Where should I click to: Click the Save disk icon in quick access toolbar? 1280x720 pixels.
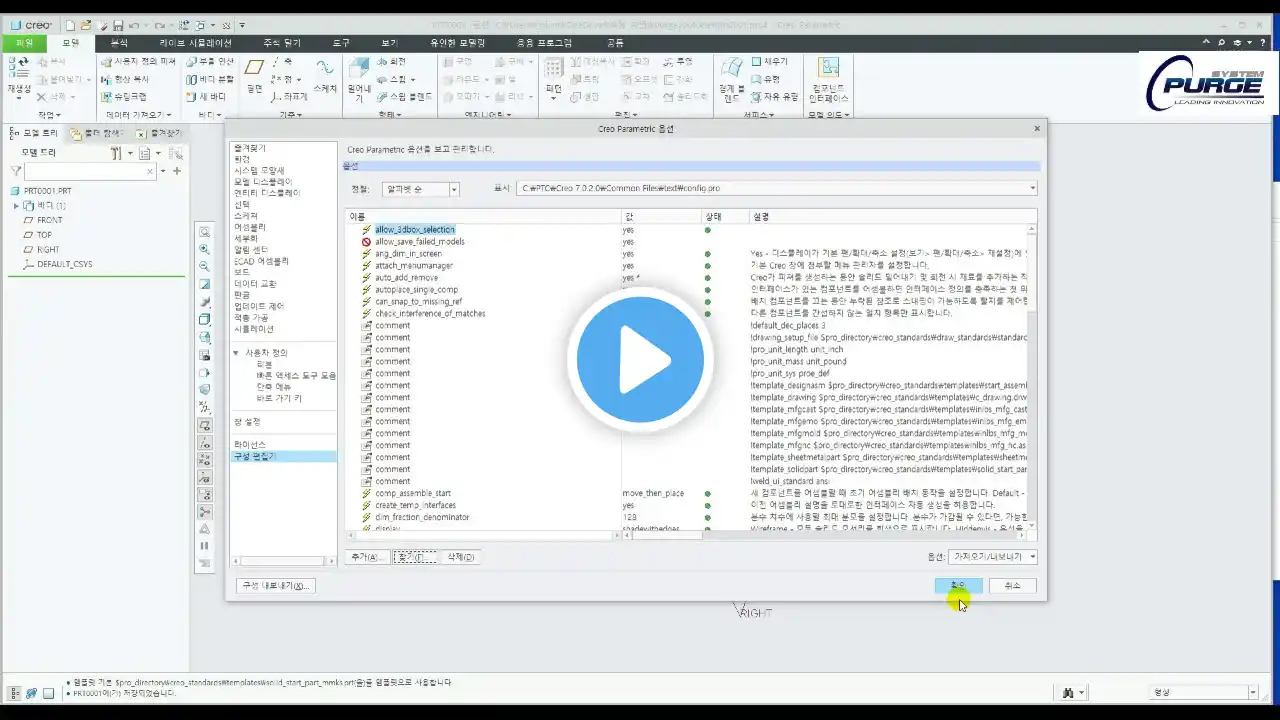[118, 25]
